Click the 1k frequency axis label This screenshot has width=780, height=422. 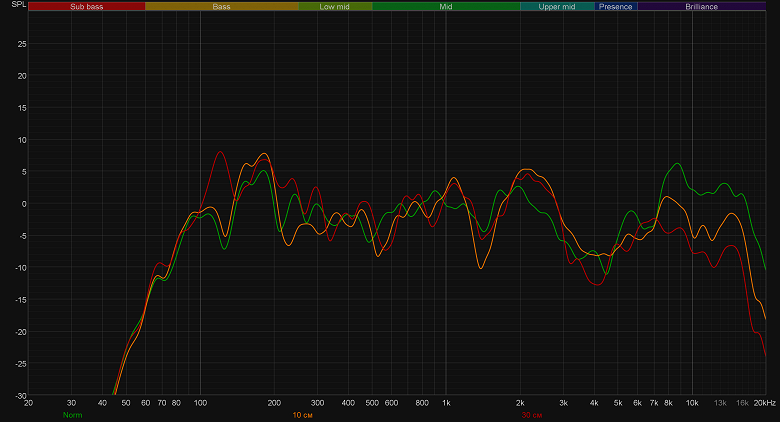coord(446,403)
